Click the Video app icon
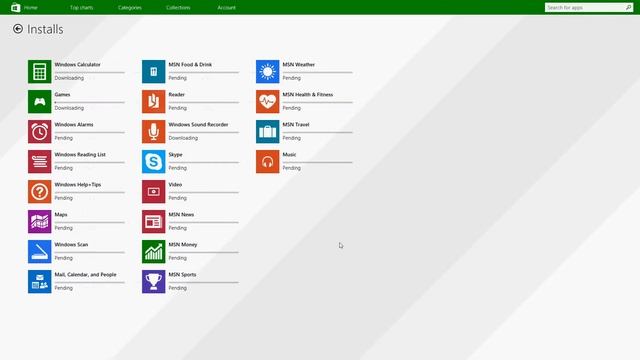 coord(153,191)
